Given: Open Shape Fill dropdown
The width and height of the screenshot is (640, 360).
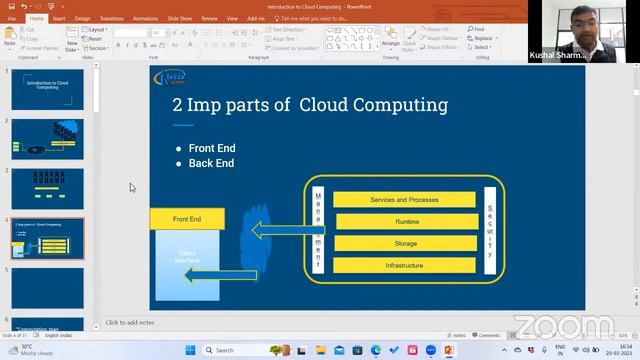Looking at the screenshot, I should [435, 29].
